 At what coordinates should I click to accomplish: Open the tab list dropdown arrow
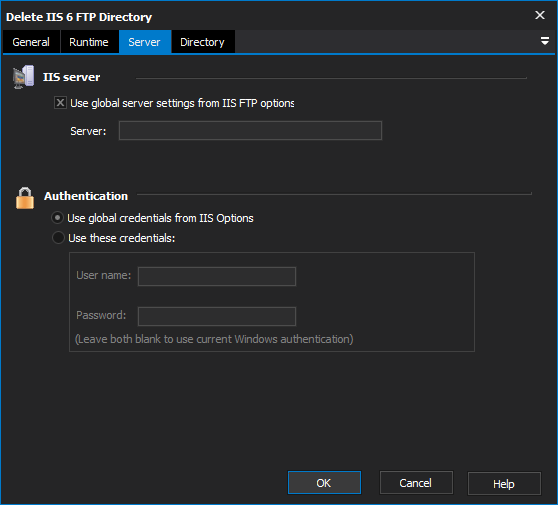click(x=544, y=41)
